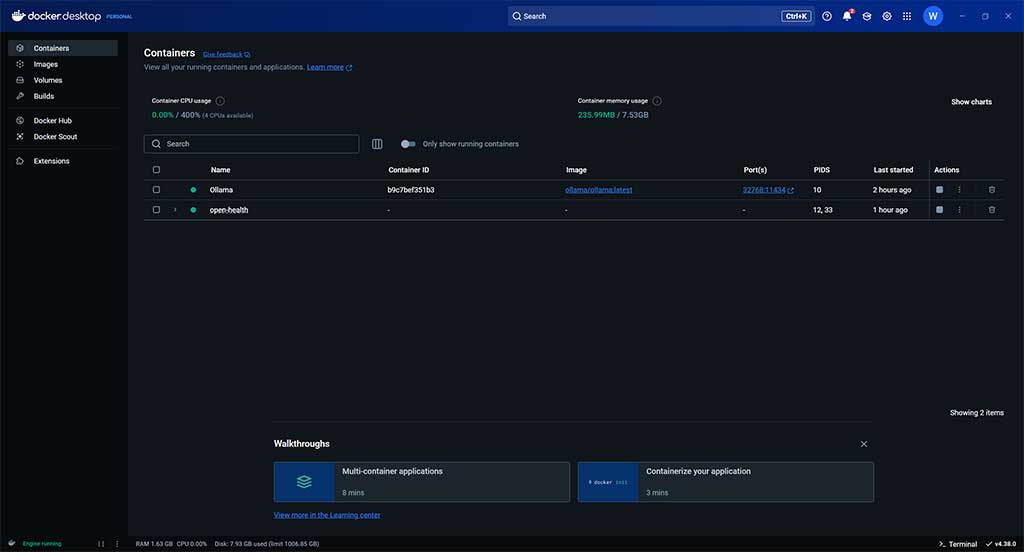Go to Builds in the sidebar
The image size is (1024, 552).
63,96
